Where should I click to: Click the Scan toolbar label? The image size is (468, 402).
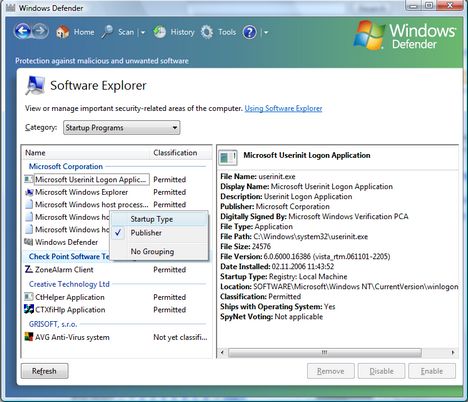pyautogui.click(x=126, y=32)
